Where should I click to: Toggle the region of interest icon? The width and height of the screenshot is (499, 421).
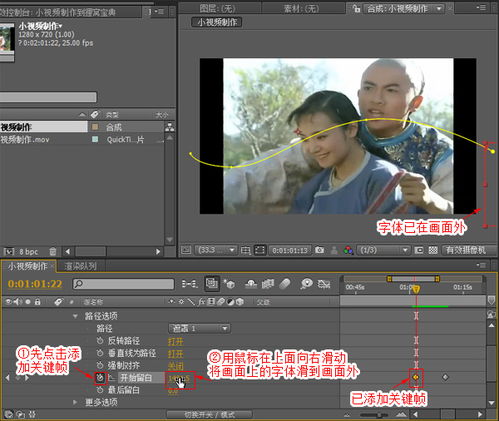coord(418,250)
